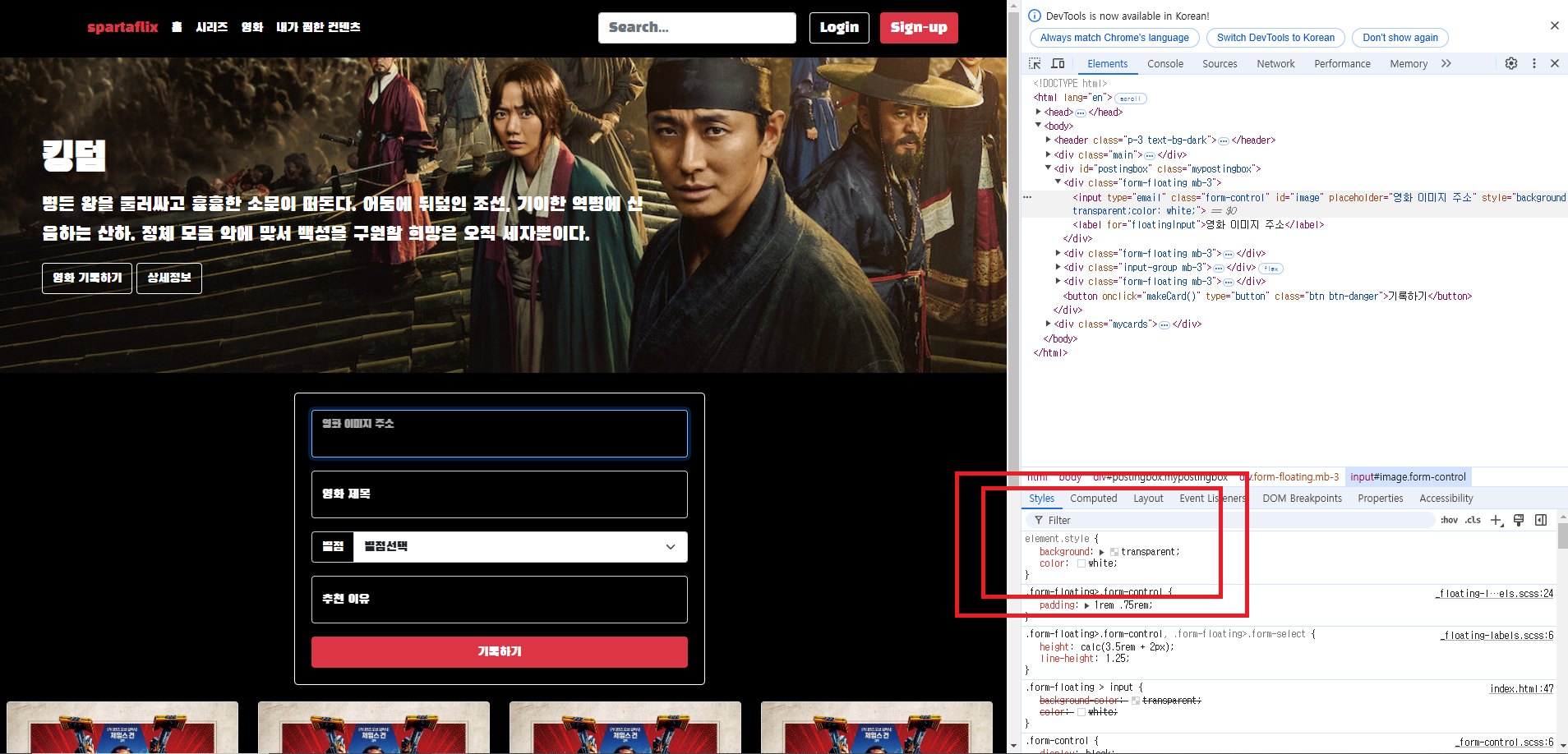Expand the mycards div node
The height and width of the screenshot is (754, 1568).
(x=1049, y=324)
